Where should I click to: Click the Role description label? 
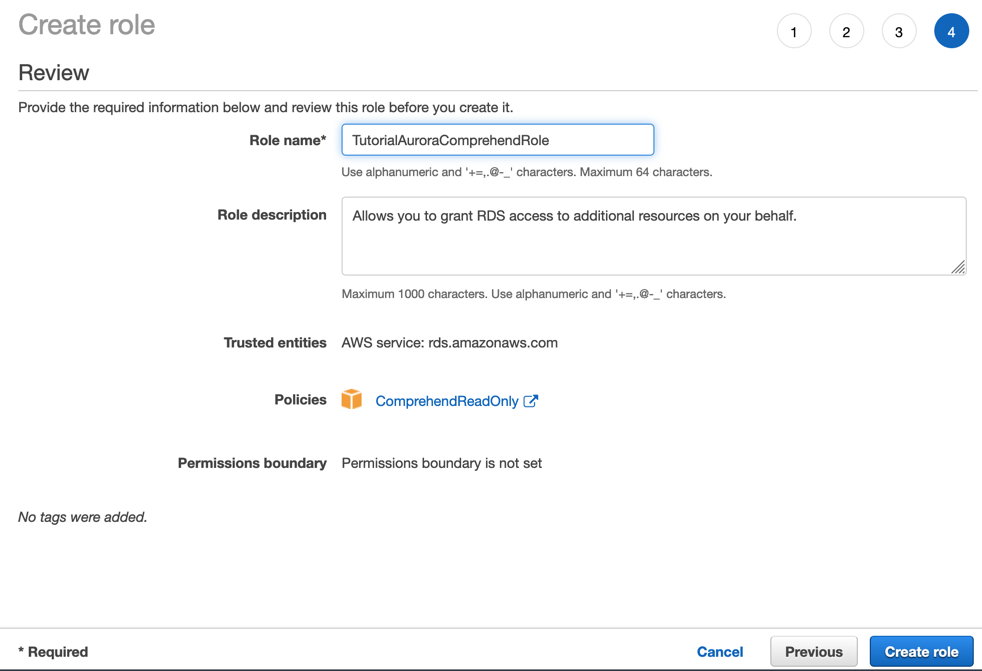click(272, 215)
